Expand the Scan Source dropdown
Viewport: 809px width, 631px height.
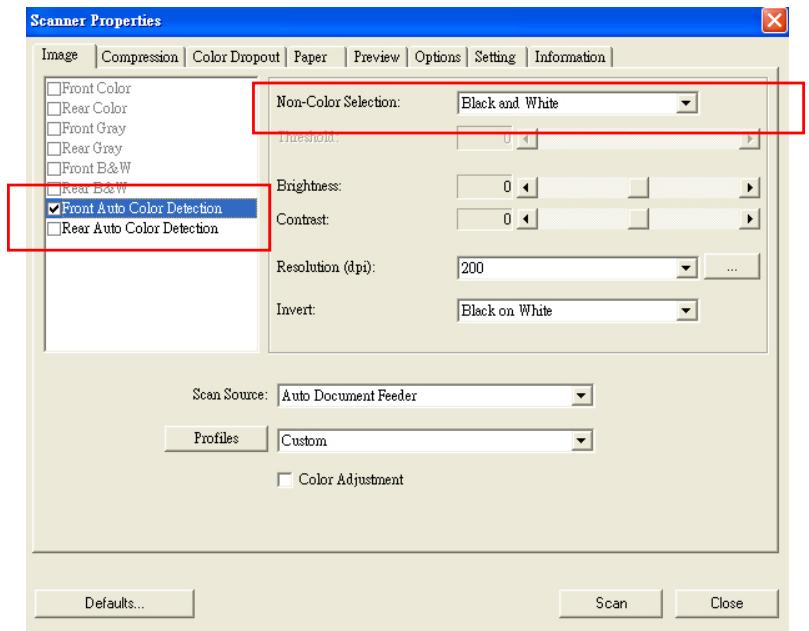click(x=584, y=395)
